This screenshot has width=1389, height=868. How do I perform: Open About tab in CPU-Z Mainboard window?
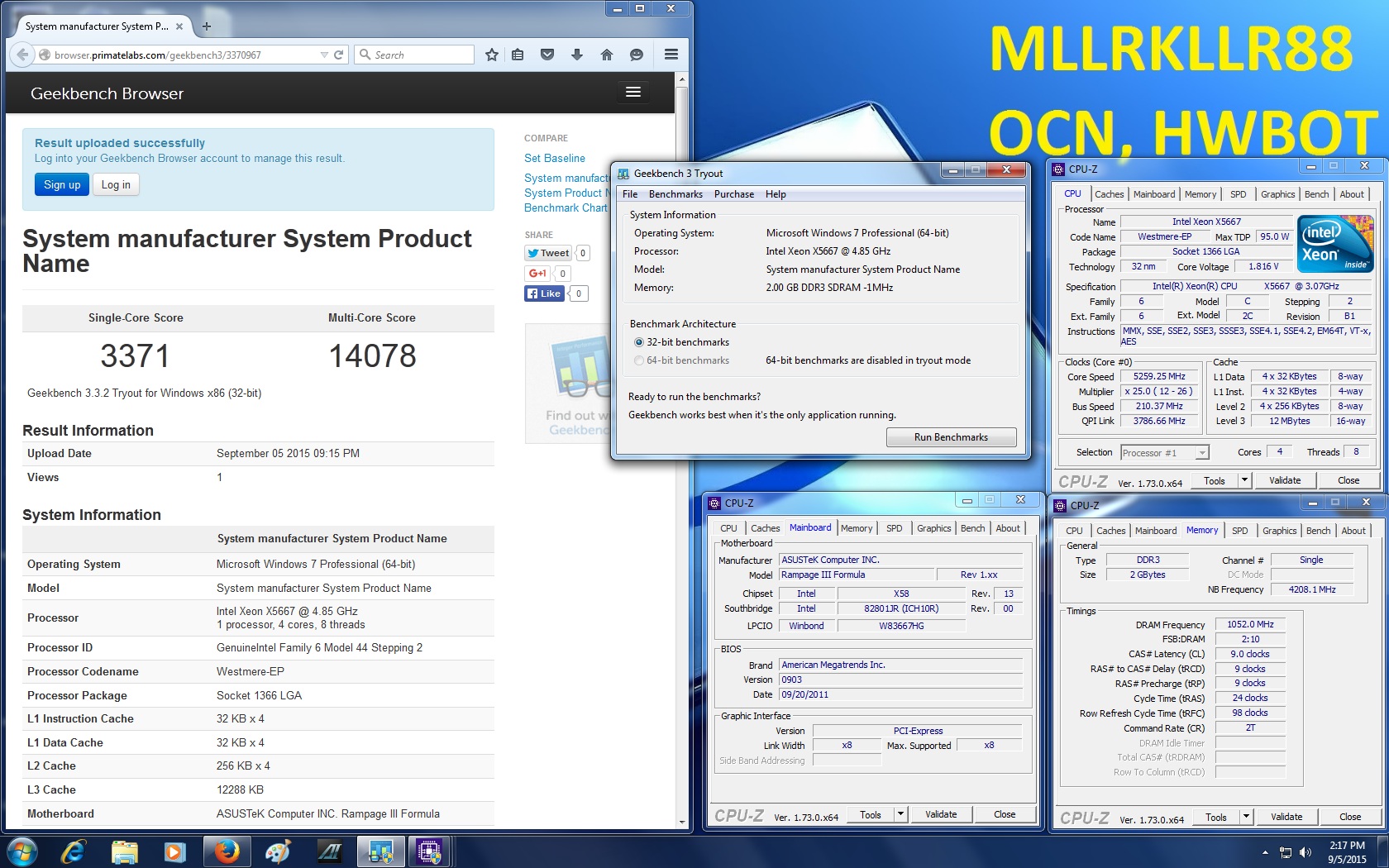[x=1007, y=528]
